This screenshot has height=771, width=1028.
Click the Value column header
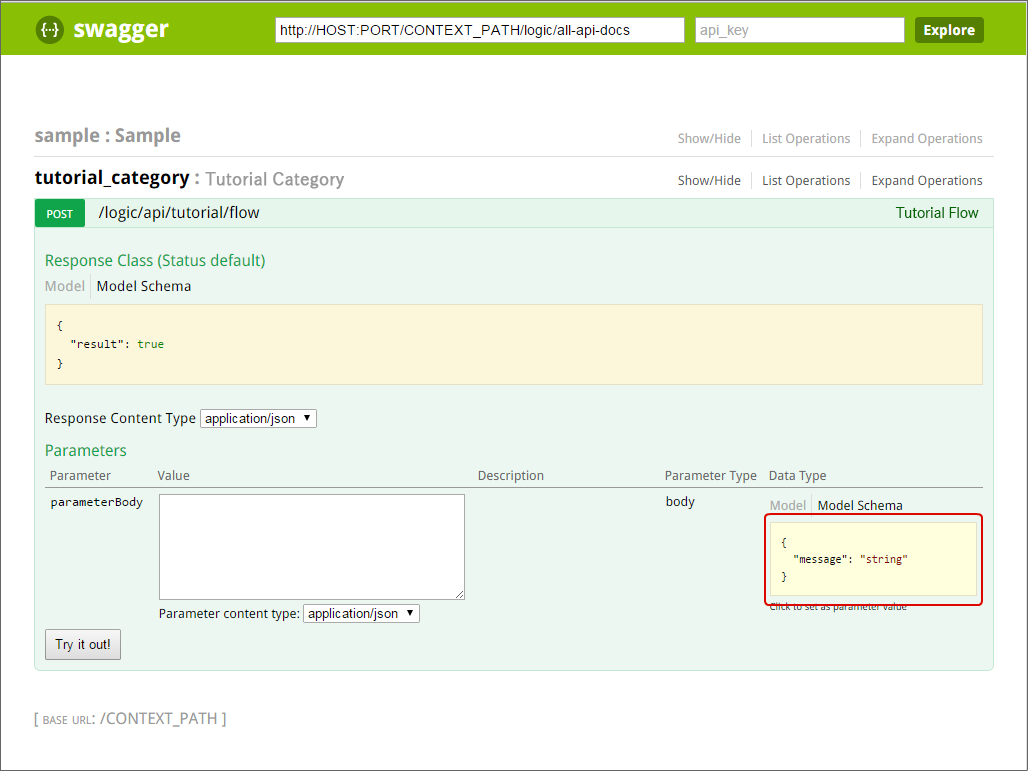[174, 475]
